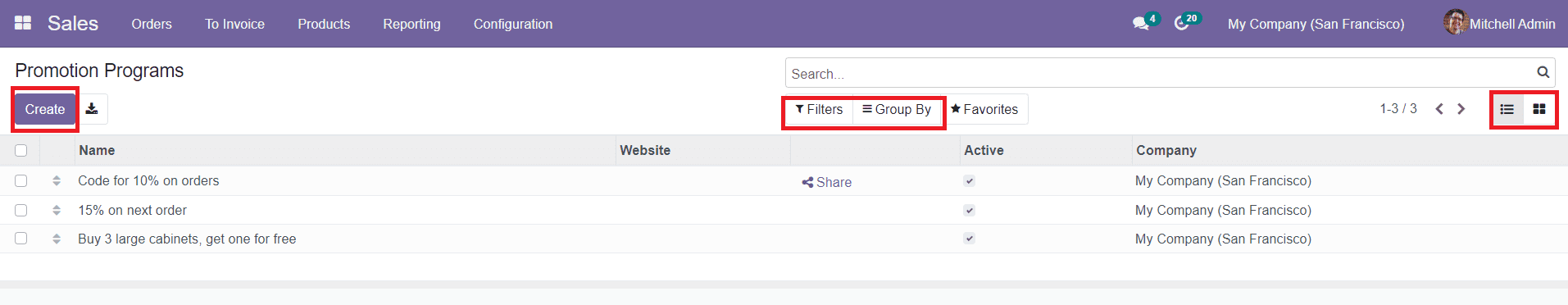Use drag handle of Buy 3 large cabinets row

point(57,239)
